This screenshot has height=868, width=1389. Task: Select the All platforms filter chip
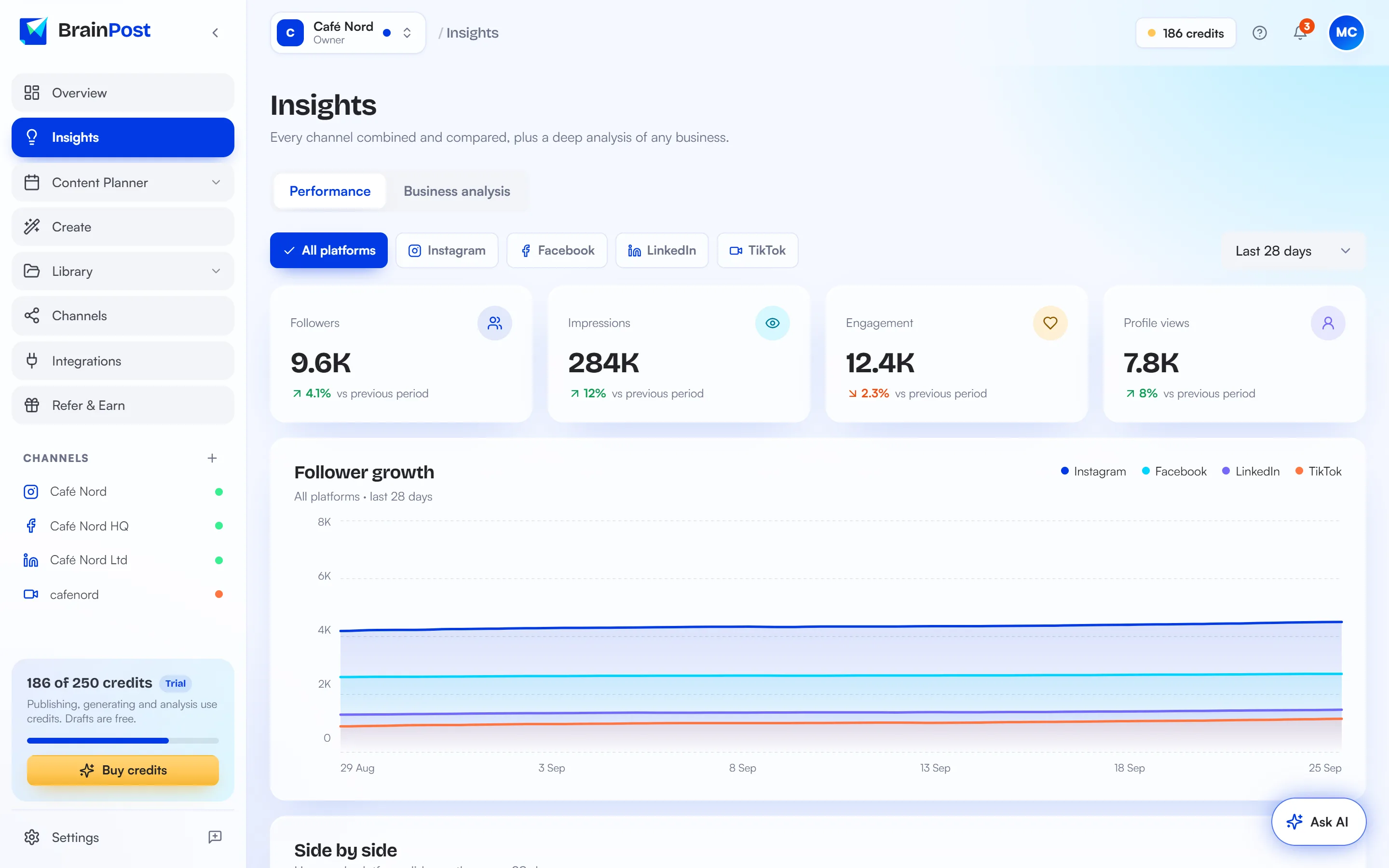pyautogui.click(x=329, y=250)
